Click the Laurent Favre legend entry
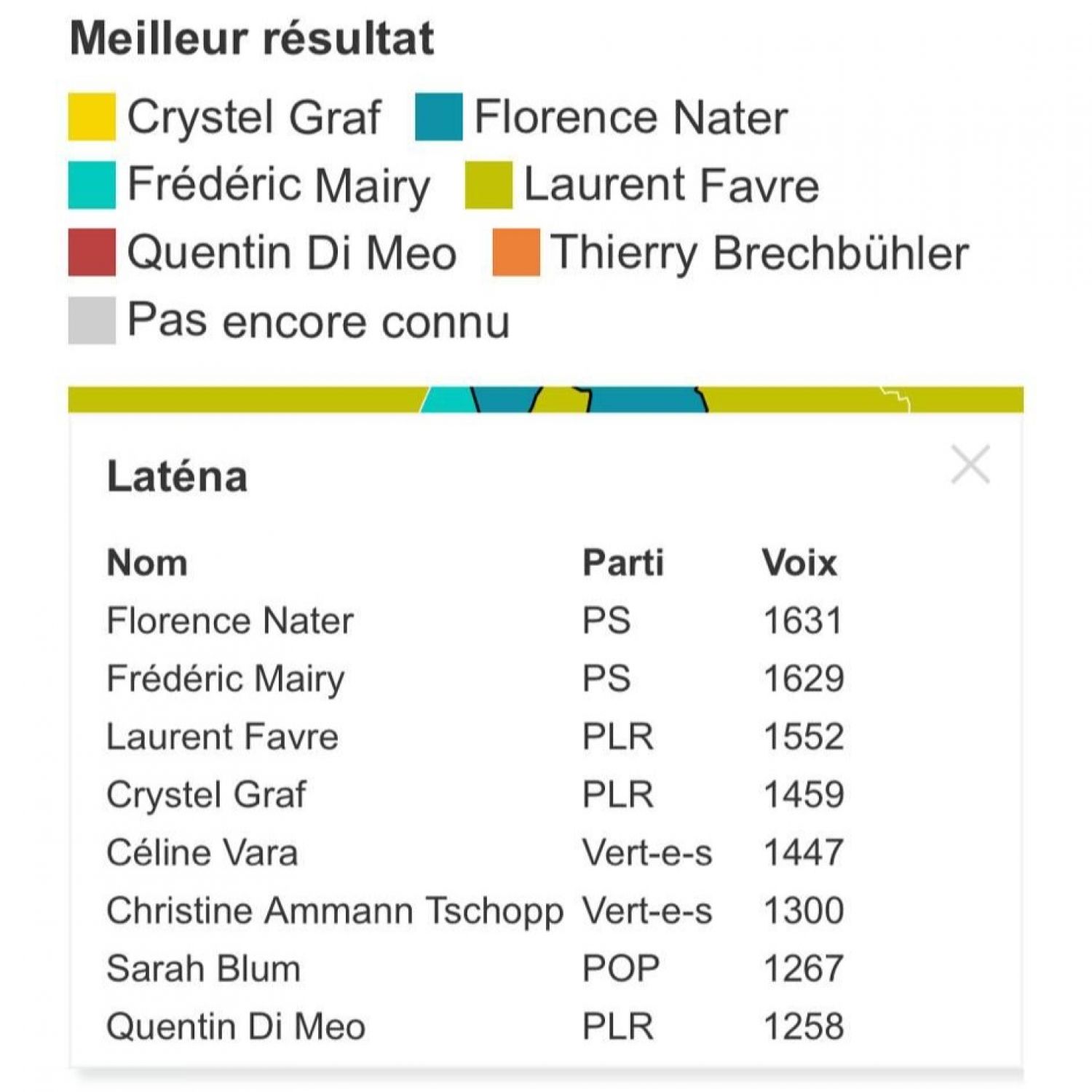The height and width of the screenshot is (1092, 1092). [670, 184]
